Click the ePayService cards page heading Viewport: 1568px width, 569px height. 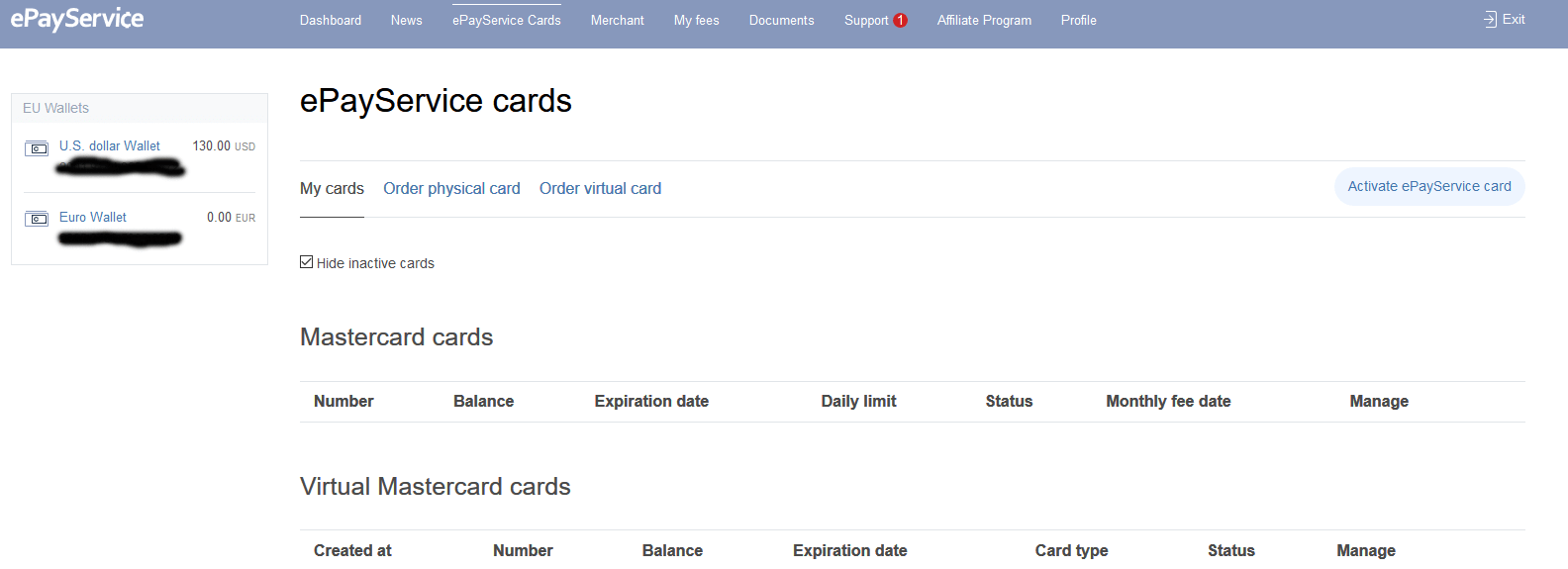coord(436,100)
